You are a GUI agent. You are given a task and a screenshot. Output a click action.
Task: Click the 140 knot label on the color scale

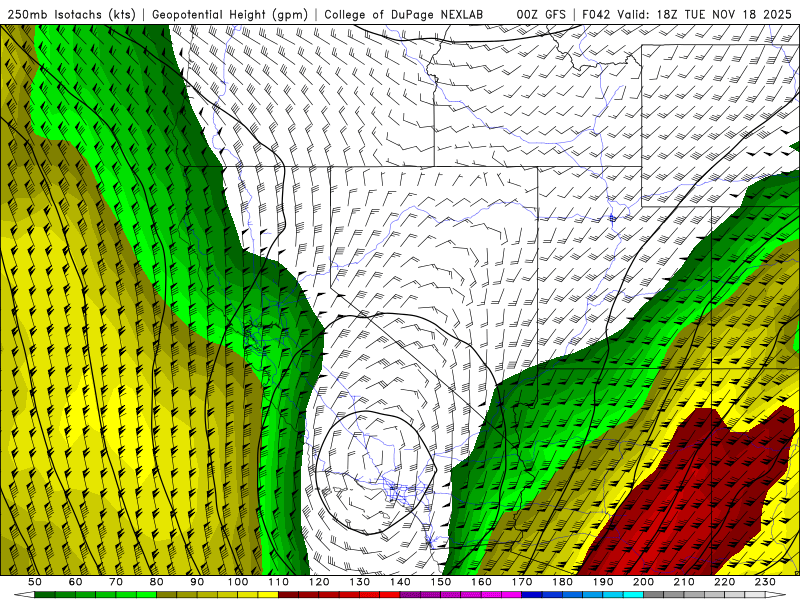point(400,582)
